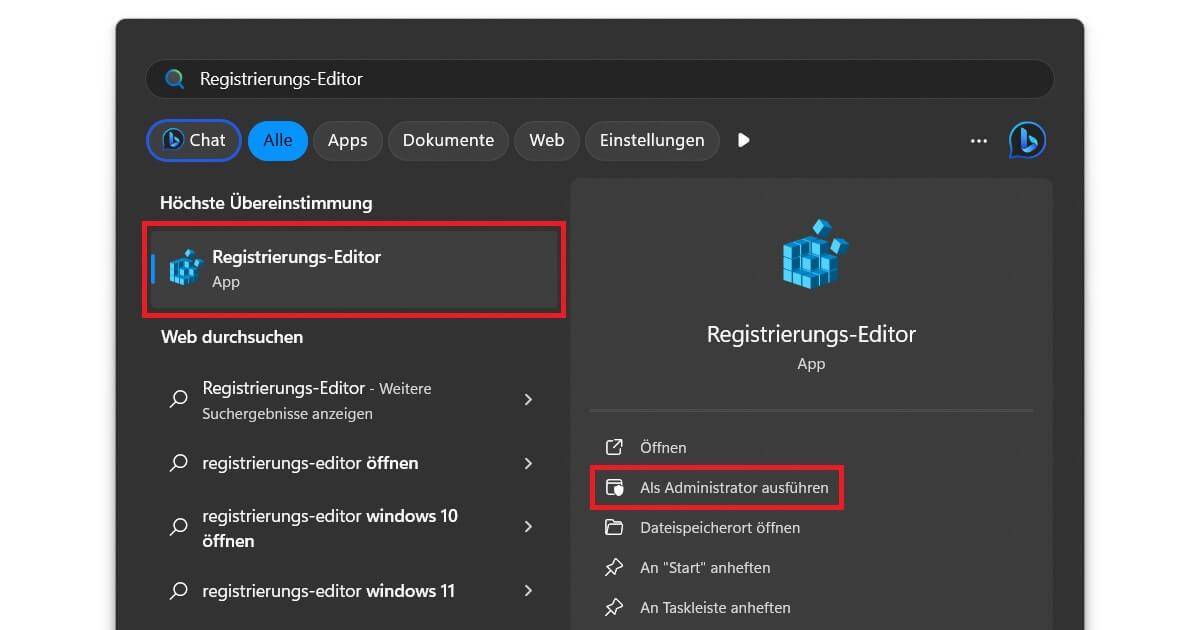Click the admin icon beside Als Administrator ausführen
The height and width of the screenshot is (630, 1200).
[x=617, y=487]
